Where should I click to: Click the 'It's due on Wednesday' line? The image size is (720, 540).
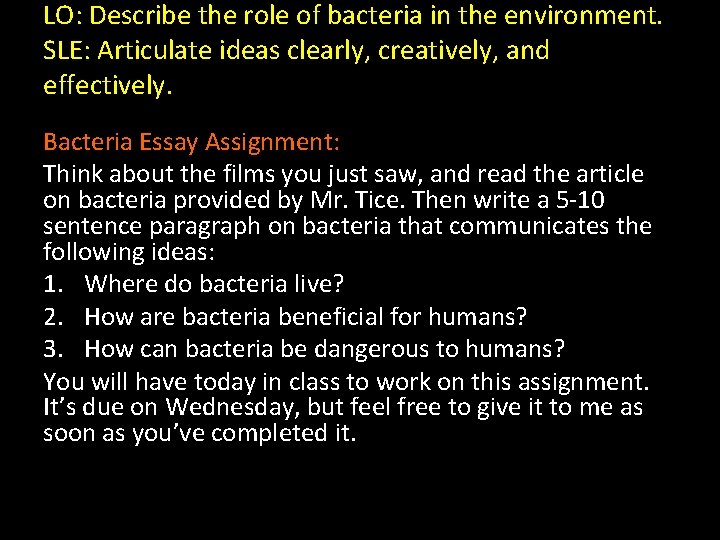[x=343, y=408]
